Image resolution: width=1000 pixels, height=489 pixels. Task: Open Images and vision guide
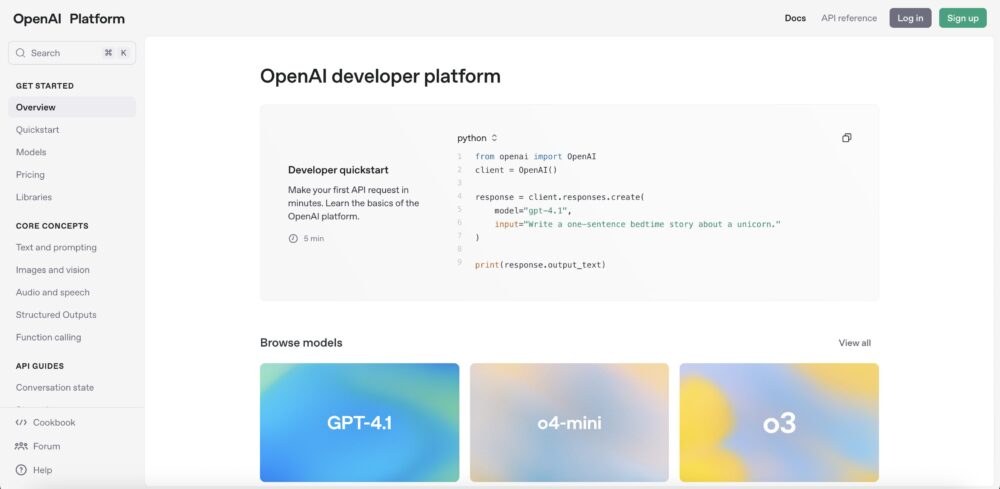pyautogui.click(x=52, y=270)
